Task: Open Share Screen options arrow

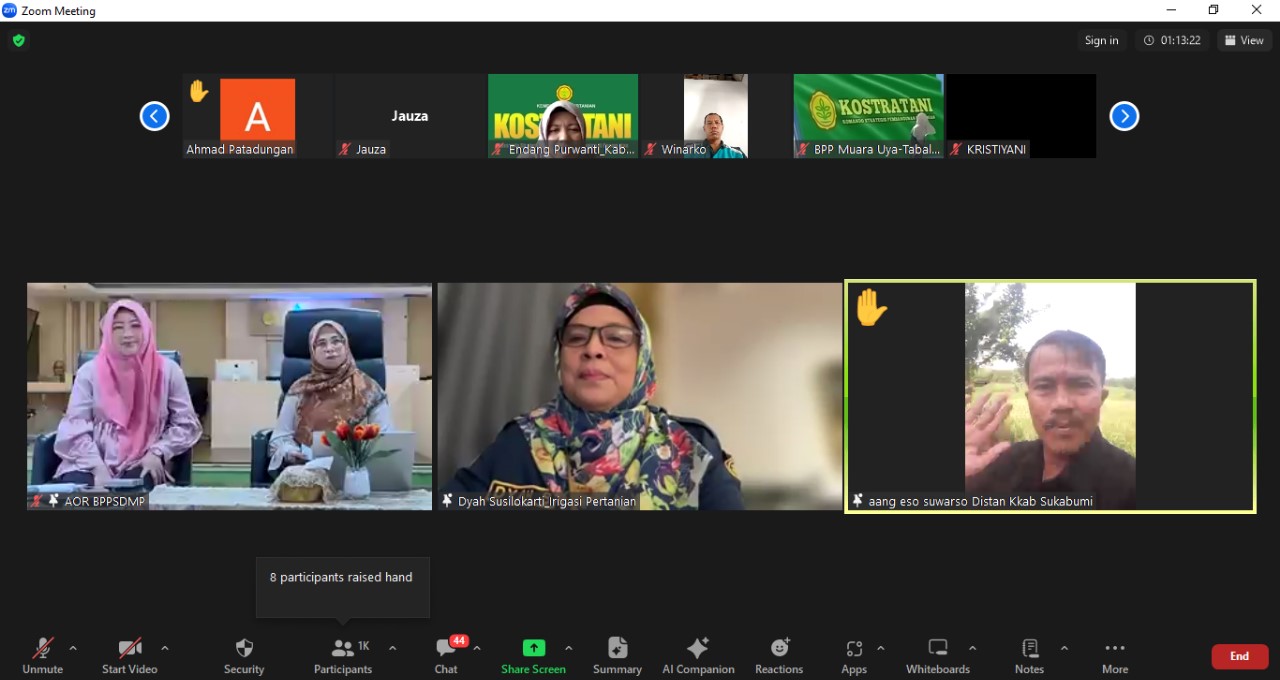Action: (x=569, y=648)
